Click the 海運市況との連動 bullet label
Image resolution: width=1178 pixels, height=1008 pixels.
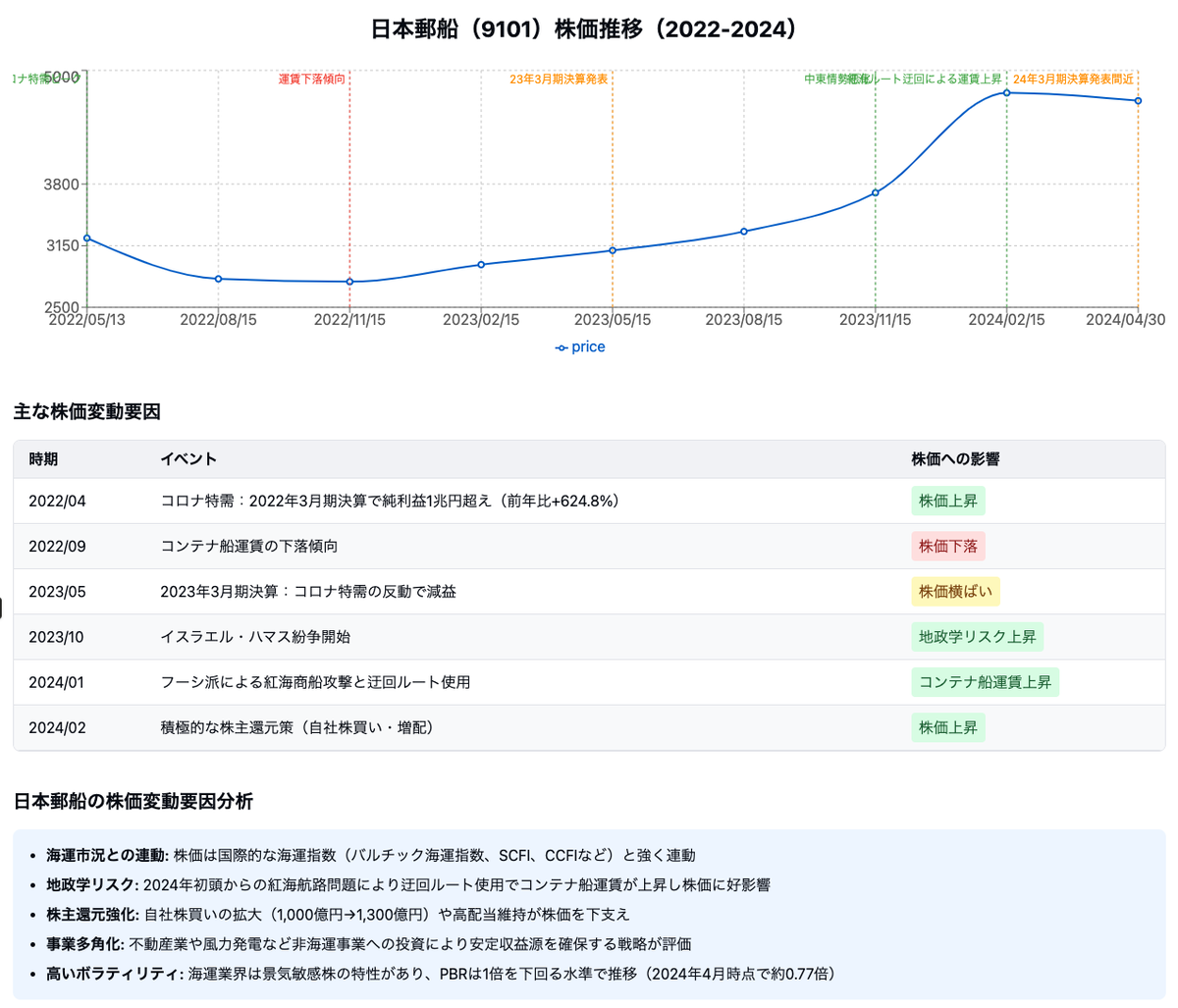[x=107, y=856]
